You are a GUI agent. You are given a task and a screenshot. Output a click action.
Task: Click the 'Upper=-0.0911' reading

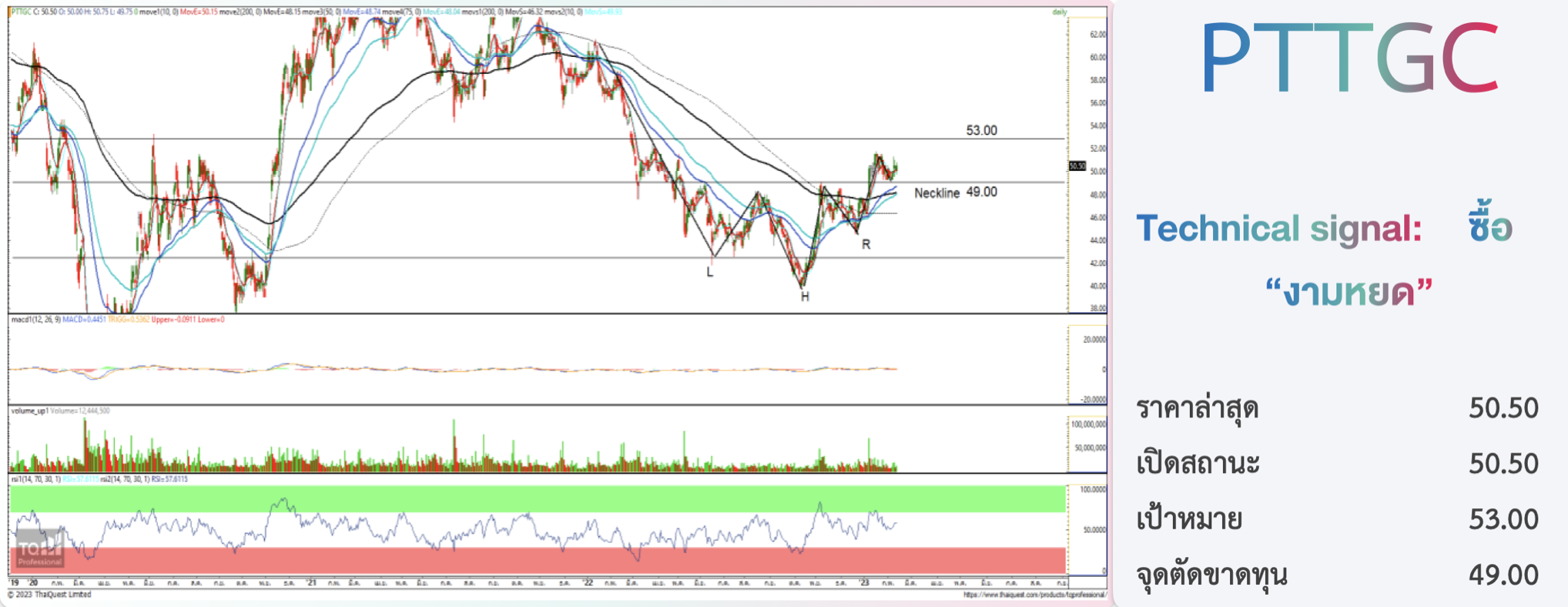(173, 319)
